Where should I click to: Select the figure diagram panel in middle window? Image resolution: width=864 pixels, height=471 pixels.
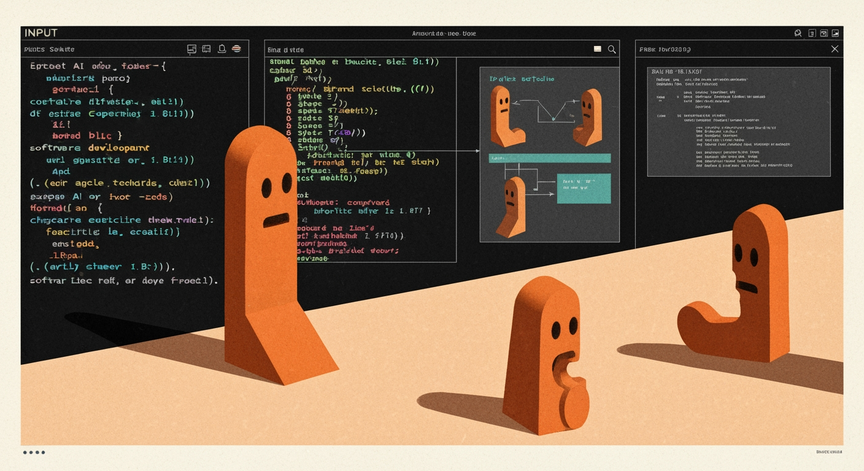coord(549,155)
